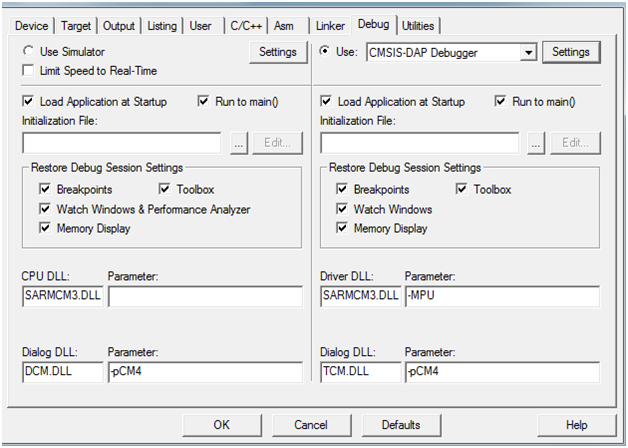
Task: Open the Utilities tab
Action: [418, 25]
